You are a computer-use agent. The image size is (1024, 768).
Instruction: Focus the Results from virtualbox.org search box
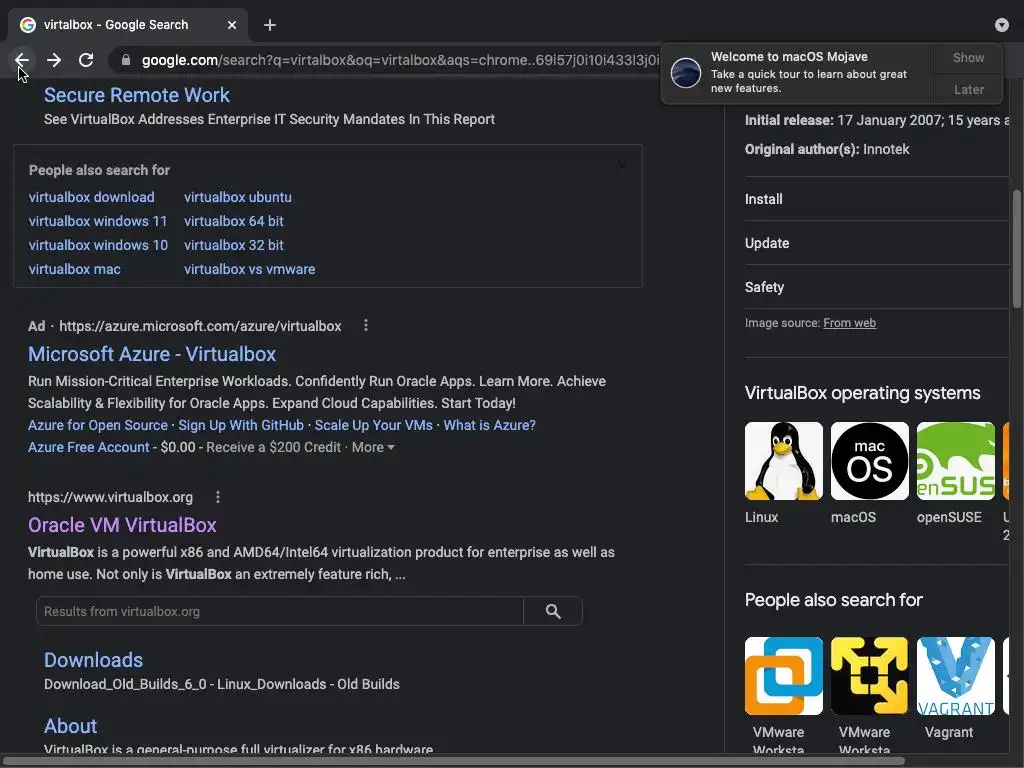pyautogui.click(x=280, y=611)
